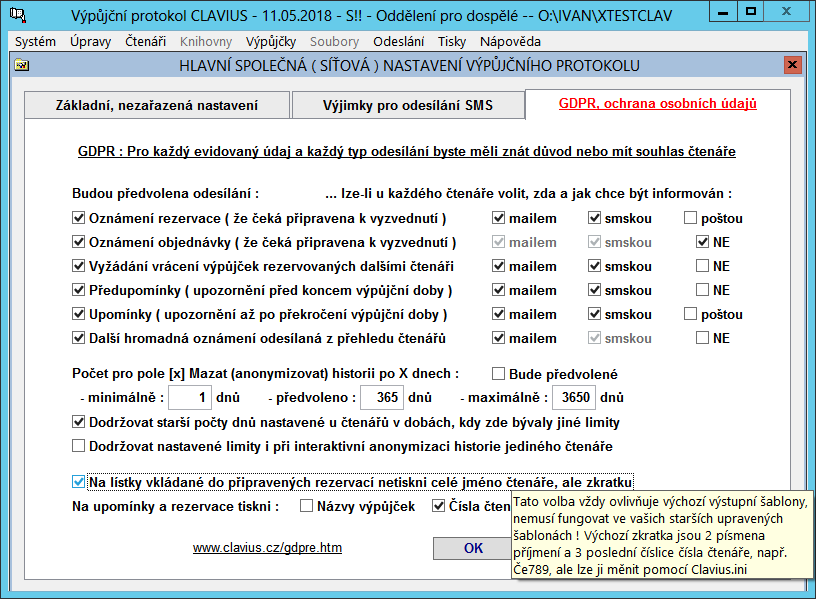The width and height of the screenshot is (816, 599).
Task: Open the Výpůjčky menu
Action: (271, 42)
